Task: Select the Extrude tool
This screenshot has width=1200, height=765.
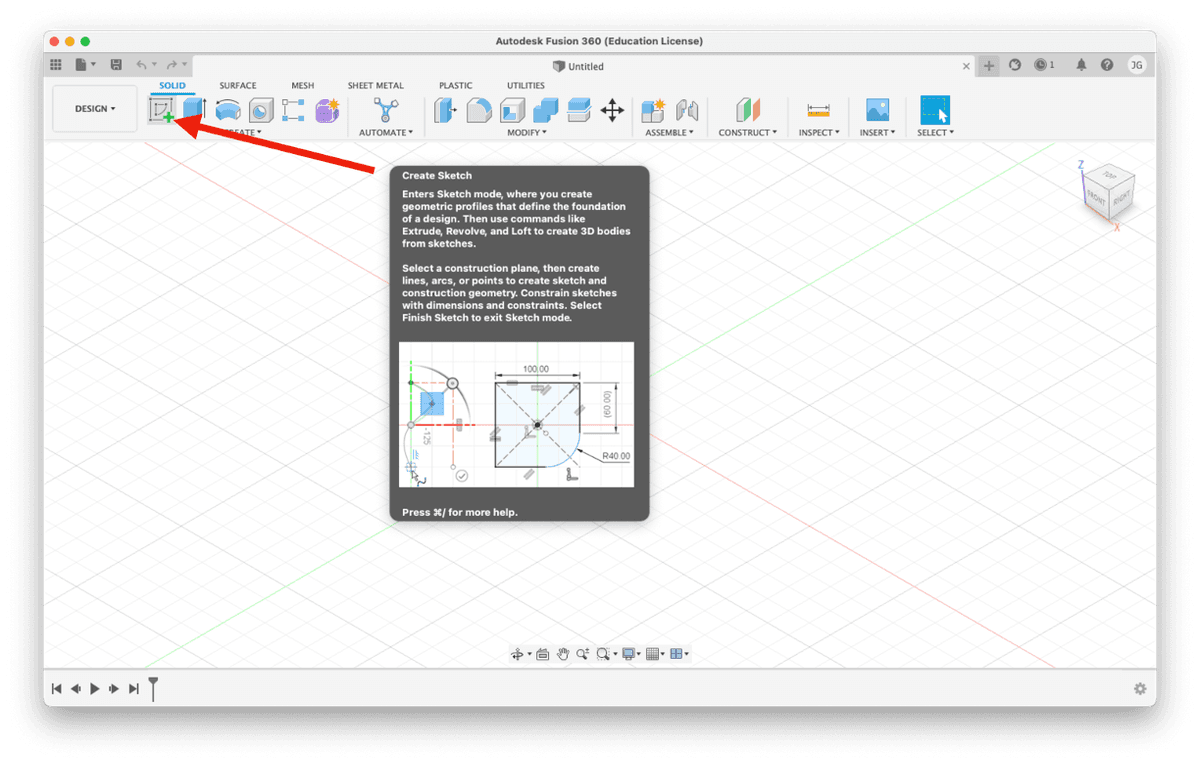Action: [x=194, y=110]
